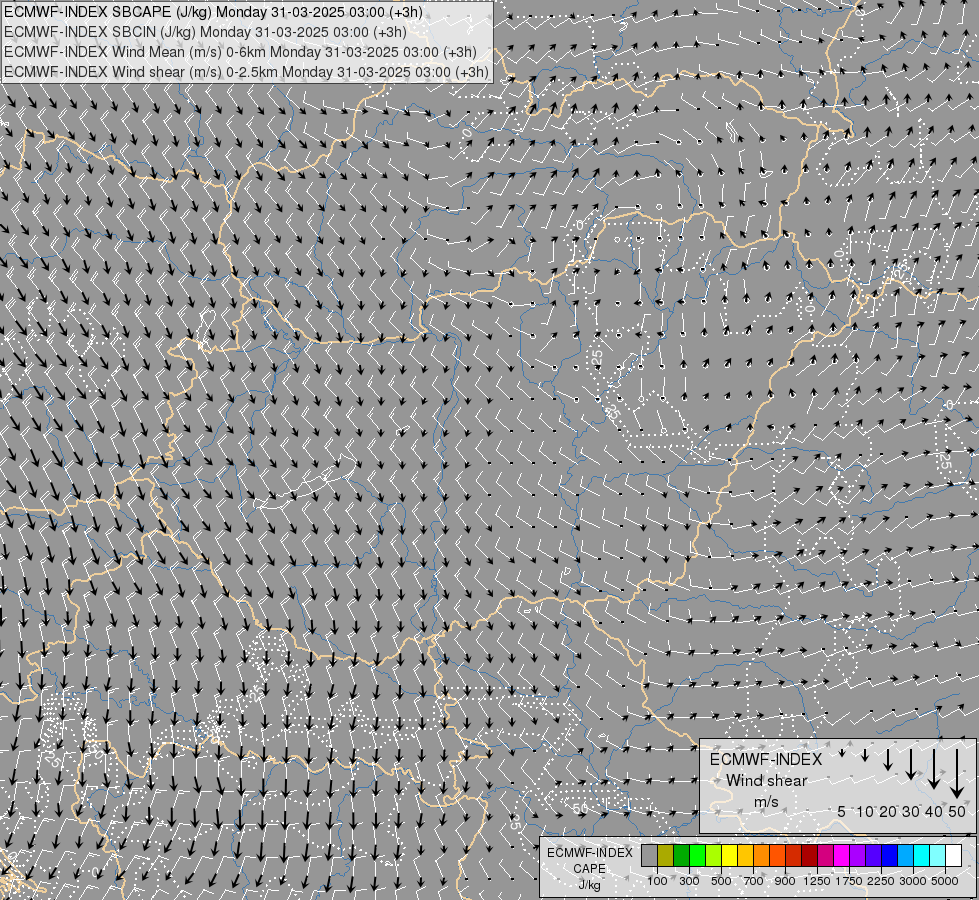The width and height of the screenshot is (979, 900).
Task: Pick the bright green CAPE swatch
Action: tap(697, 856)
